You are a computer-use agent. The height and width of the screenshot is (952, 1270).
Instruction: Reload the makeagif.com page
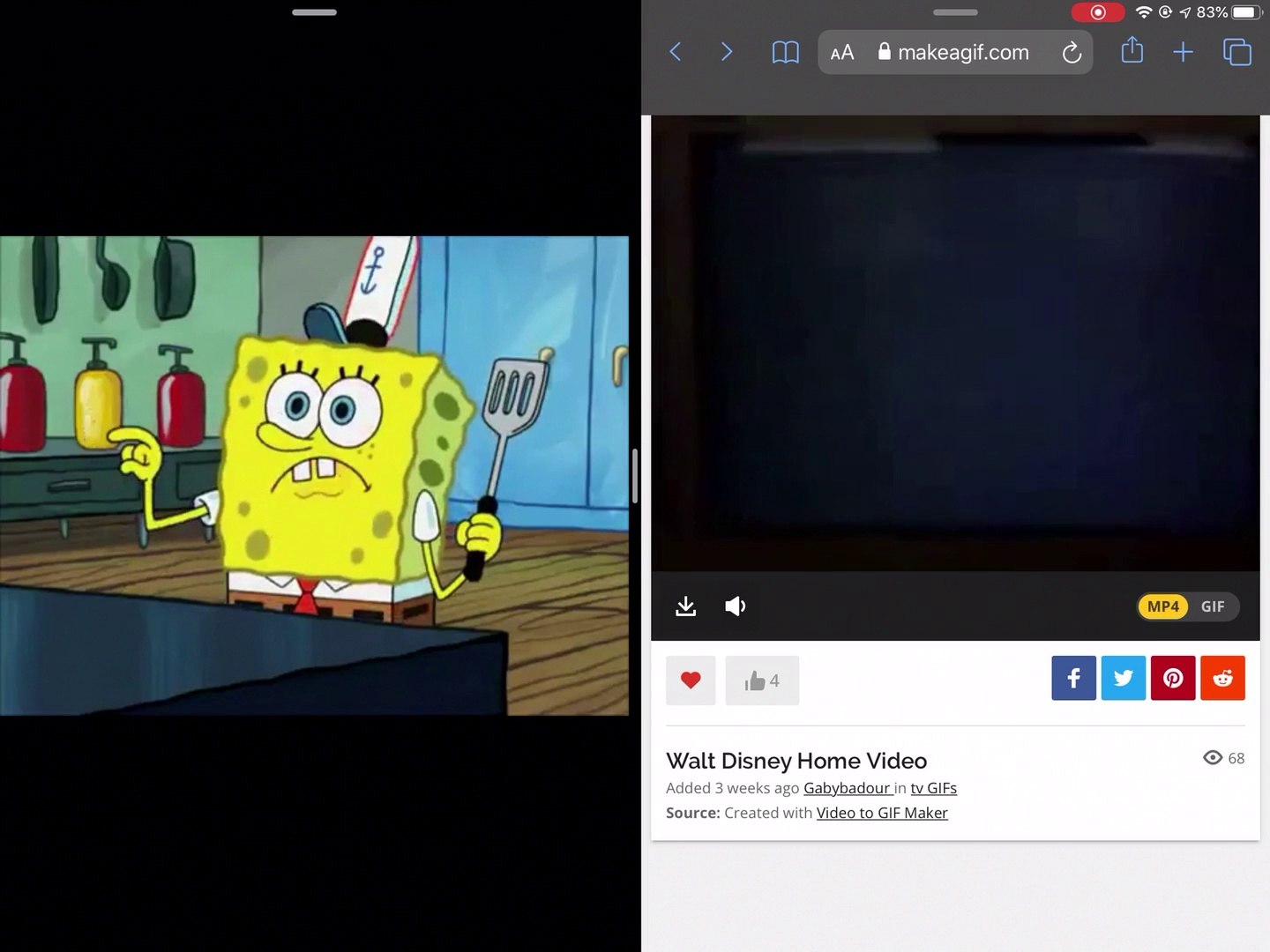(1072, 53)
